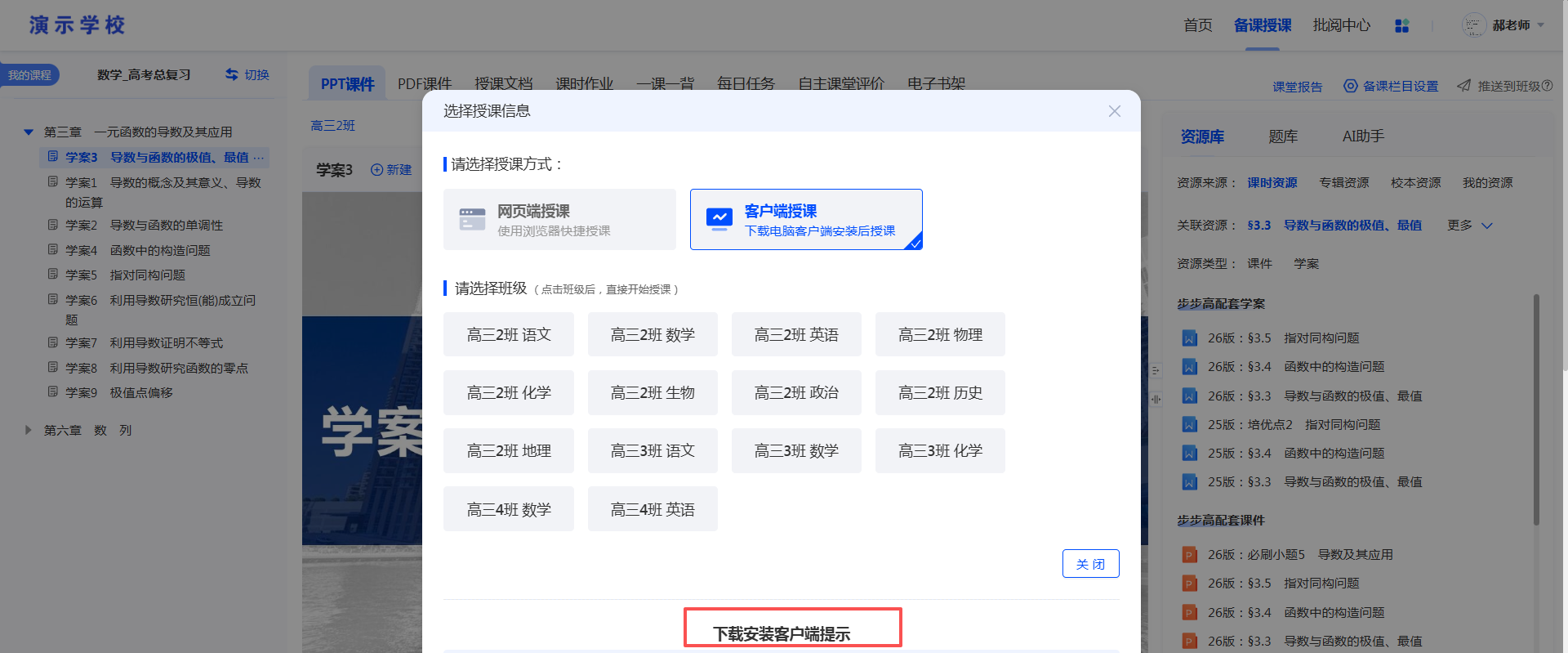The image size is (1568, 653).
Task: Choose class 高三3班 化学
Action: pos(940,450)
